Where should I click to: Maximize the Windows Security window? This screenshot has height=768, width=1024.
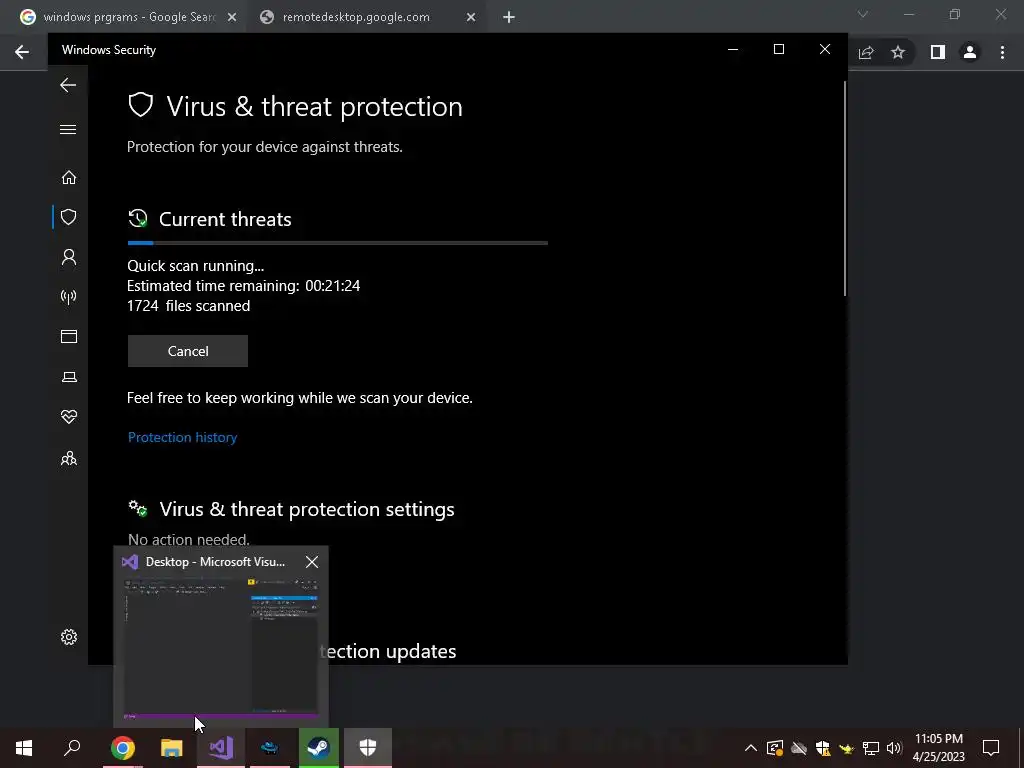778,50
